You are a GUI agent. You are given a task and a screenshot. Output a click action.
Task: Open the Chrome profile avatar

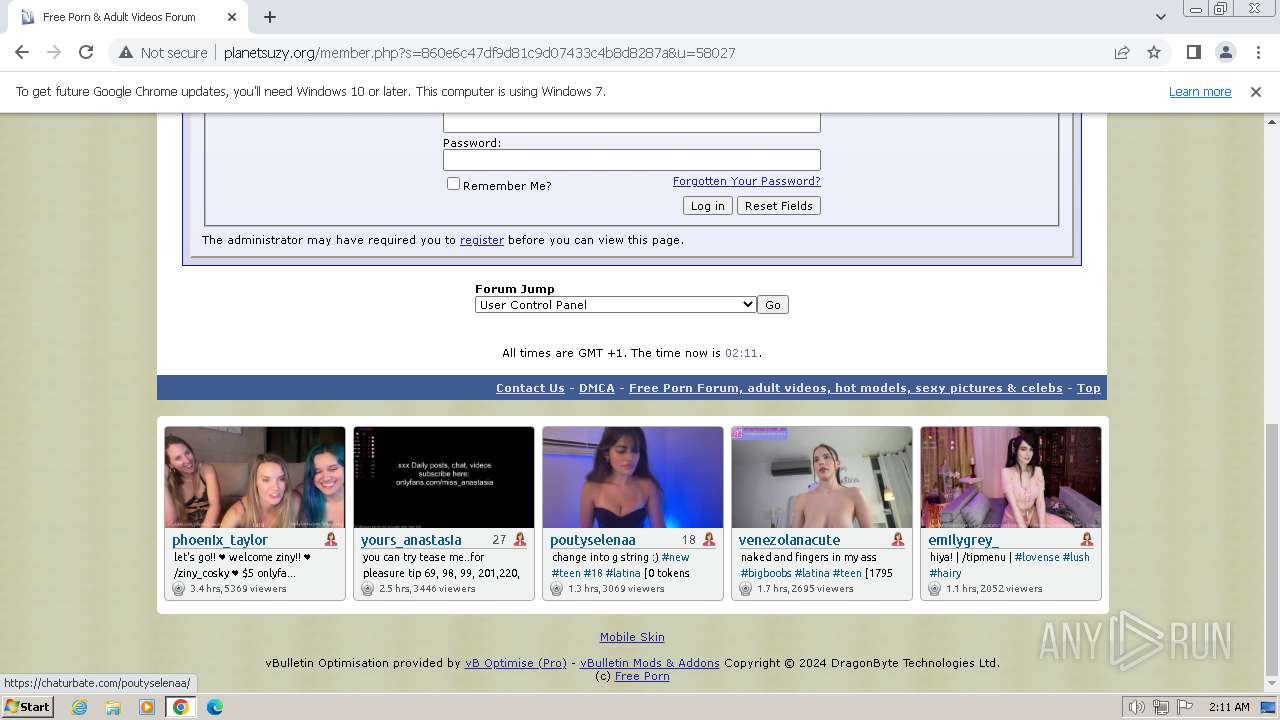(1225, 52)
